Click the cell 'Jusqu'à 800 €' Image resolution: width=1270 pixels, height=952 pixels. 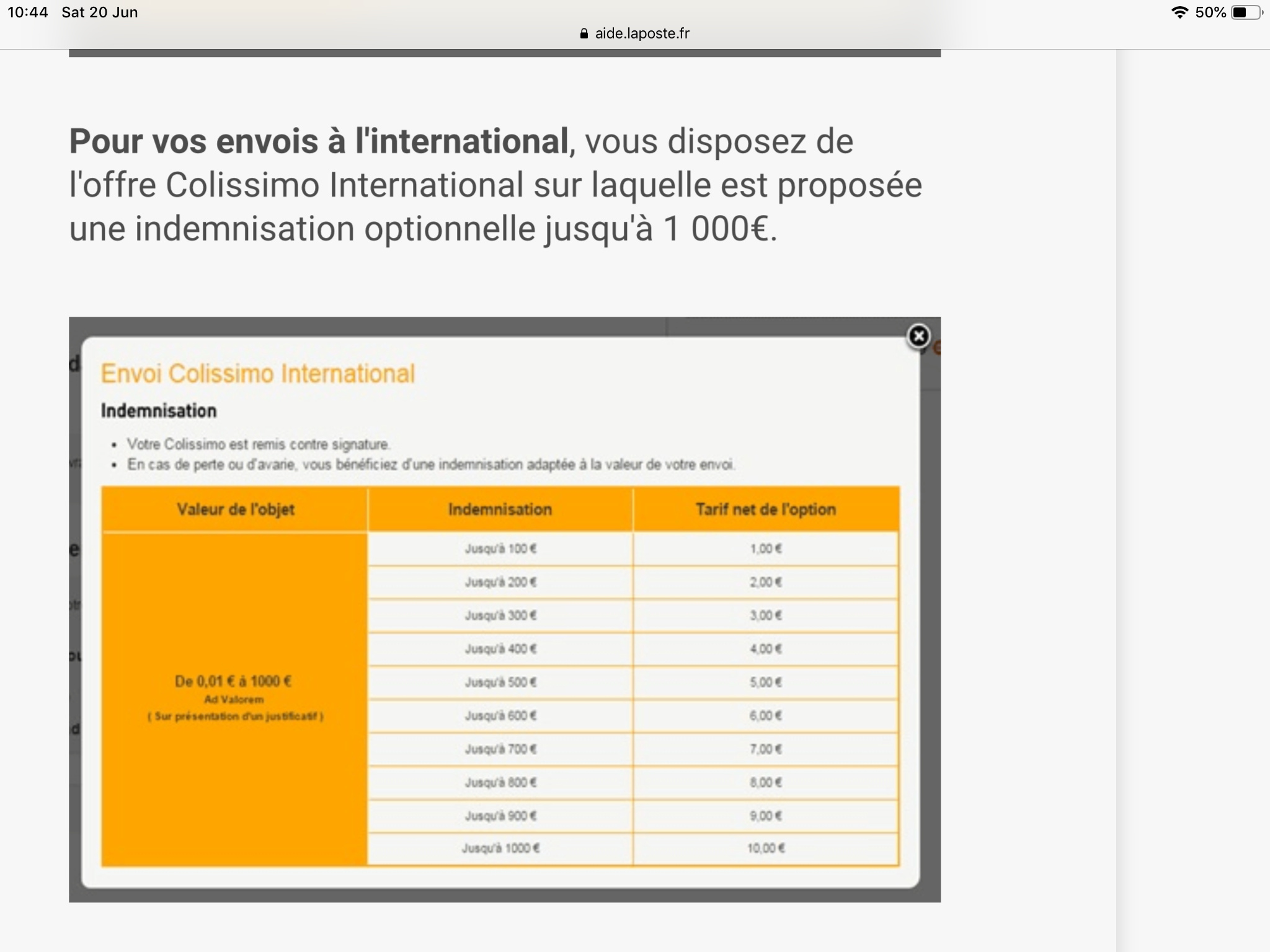click(x=500, y=783)
